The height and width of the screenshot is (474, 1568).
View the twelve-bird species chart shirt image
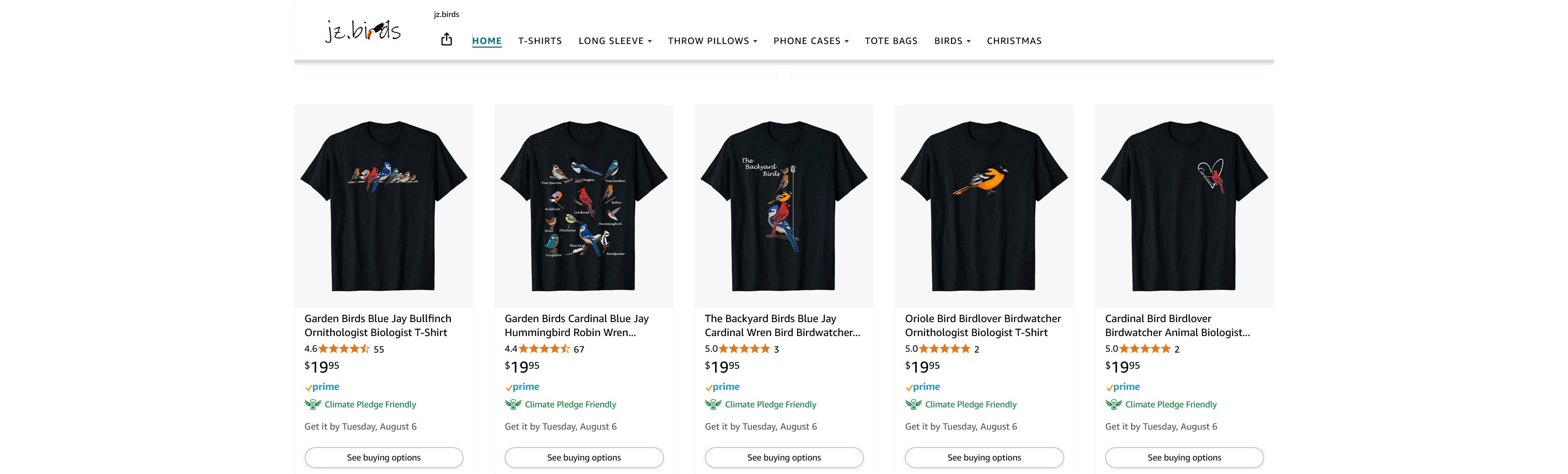click(x=584, y=206)
